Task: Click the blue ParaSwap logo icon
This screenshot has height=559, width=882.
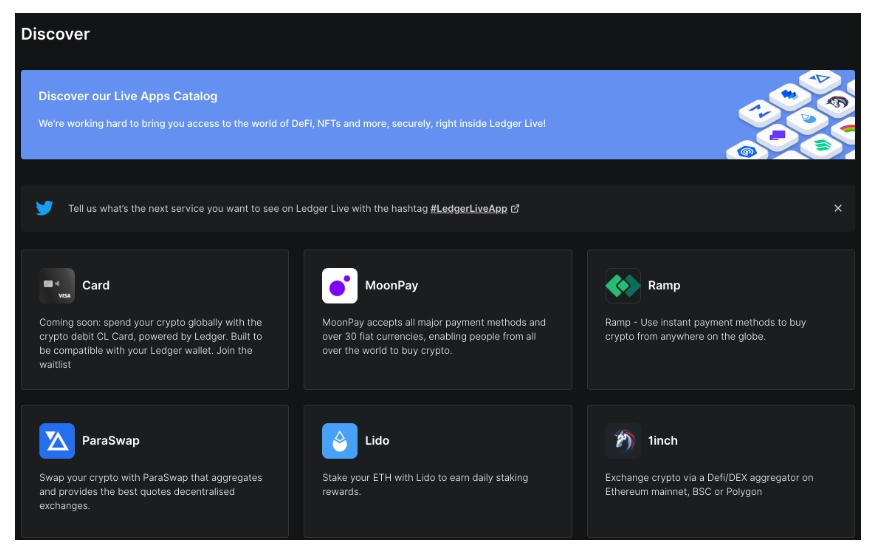Action: tap(57, 441)
